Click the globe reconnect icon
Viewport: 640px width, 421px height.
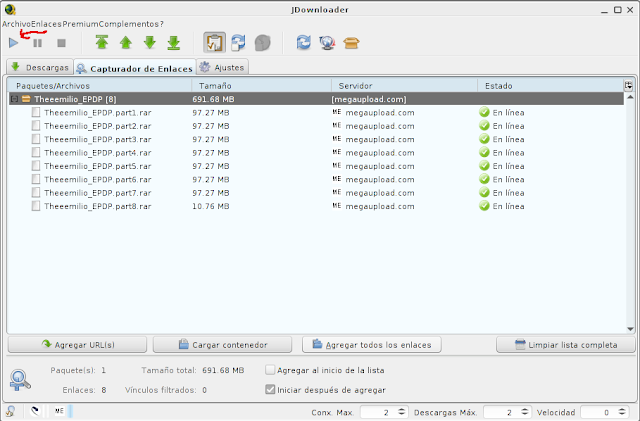pyautogui.click(x=327, y=42)
